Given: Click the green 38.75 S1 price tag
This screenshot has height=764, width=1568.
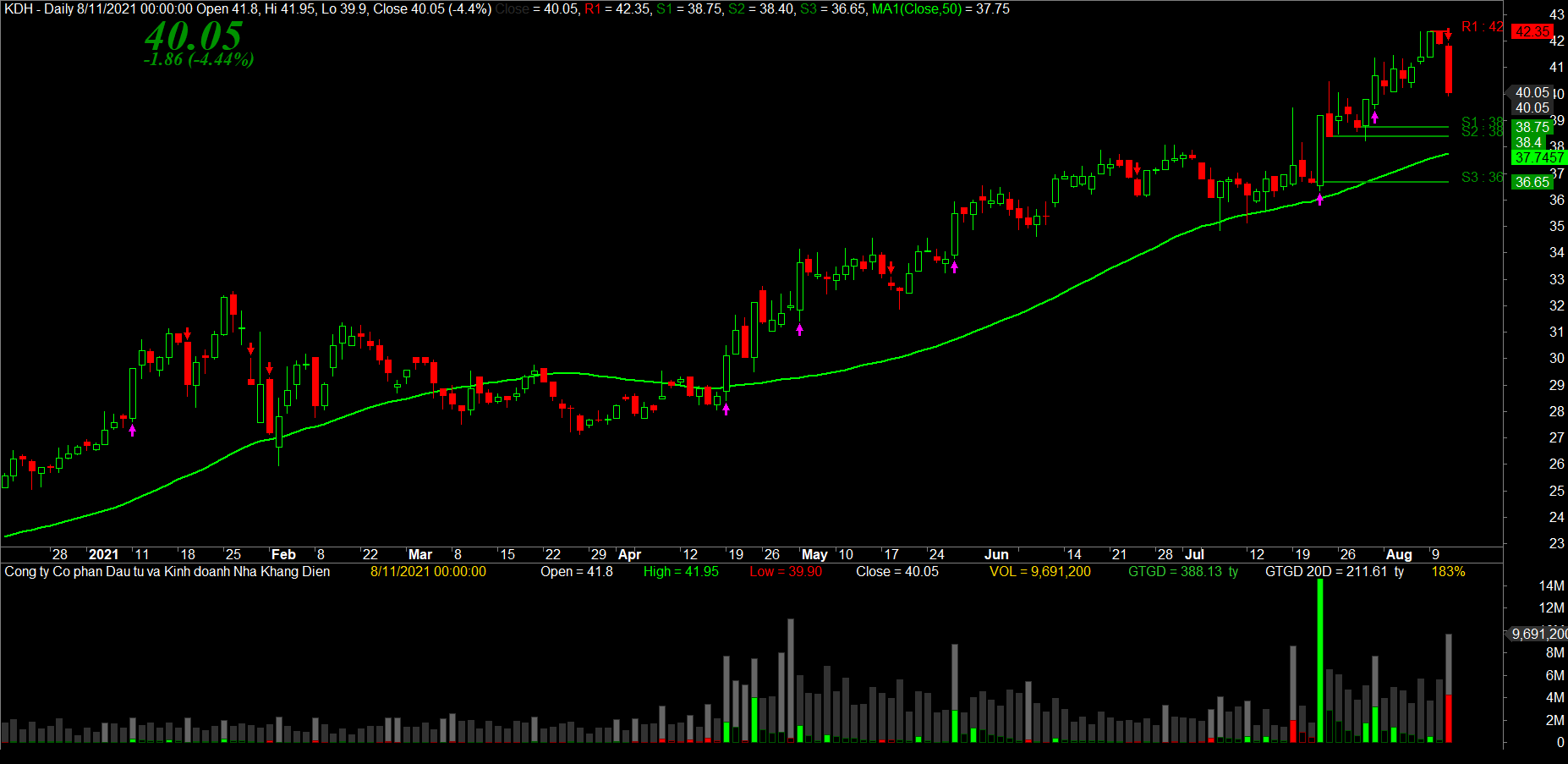Looking at the screenshot, I should (1532, 127).
